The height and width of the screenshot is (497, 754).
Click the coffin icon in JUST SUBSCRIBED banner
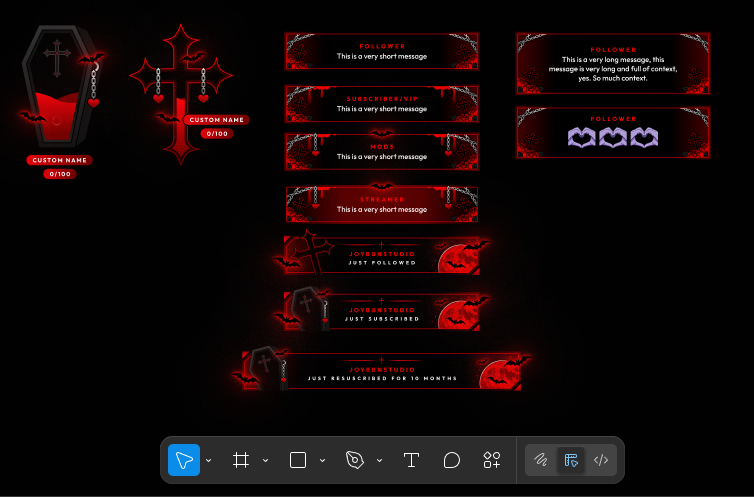310,309
